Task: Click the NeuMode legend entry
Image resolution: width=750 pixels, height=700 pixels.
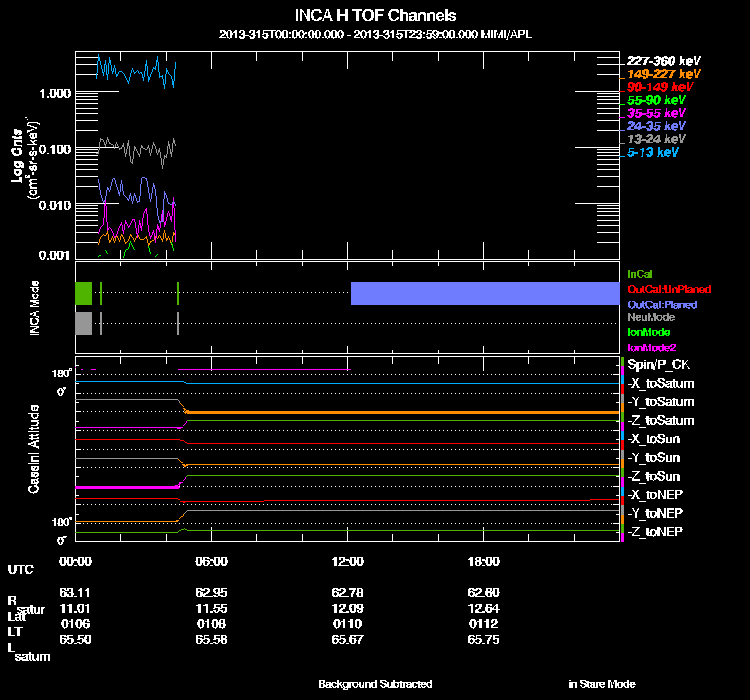Action: pos(651,317)
